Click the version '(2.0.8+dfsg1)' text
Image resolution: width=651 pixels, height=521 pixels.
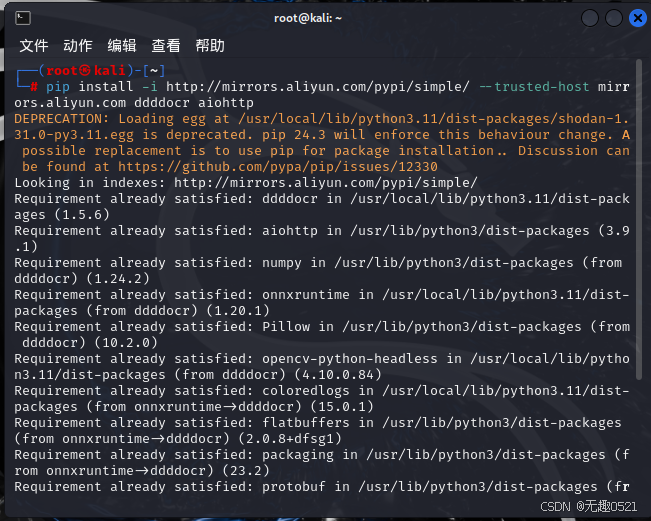coord(290,439)
